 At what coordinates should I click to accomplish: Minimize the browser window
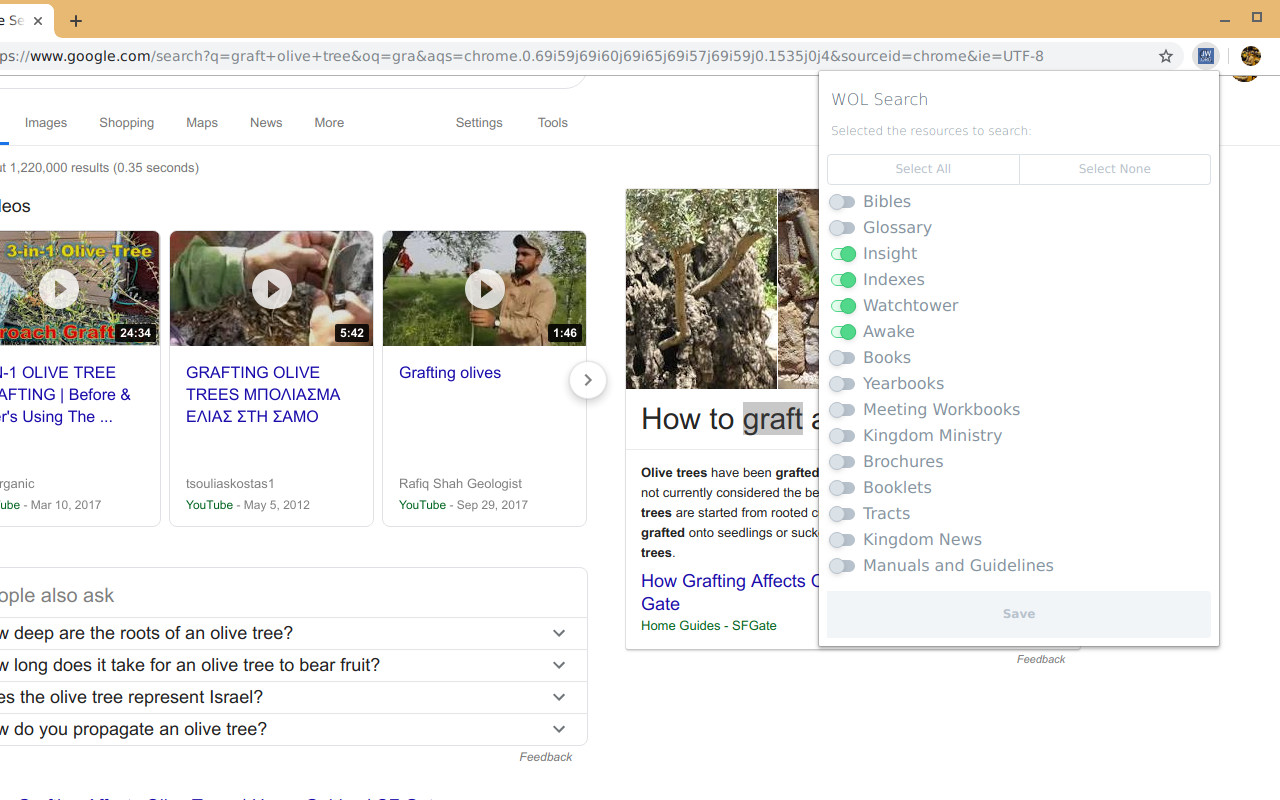point(1225,19)
